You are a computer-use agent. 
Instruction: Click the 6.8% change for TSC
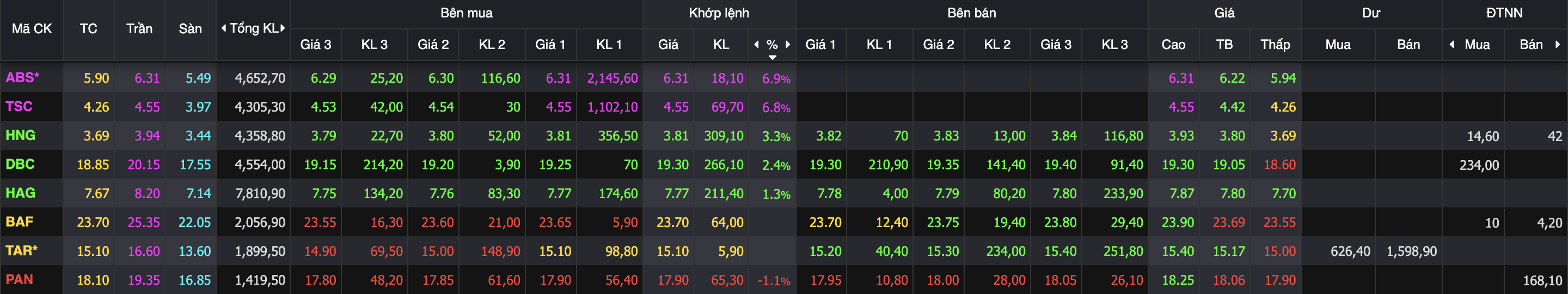[776, 108]
